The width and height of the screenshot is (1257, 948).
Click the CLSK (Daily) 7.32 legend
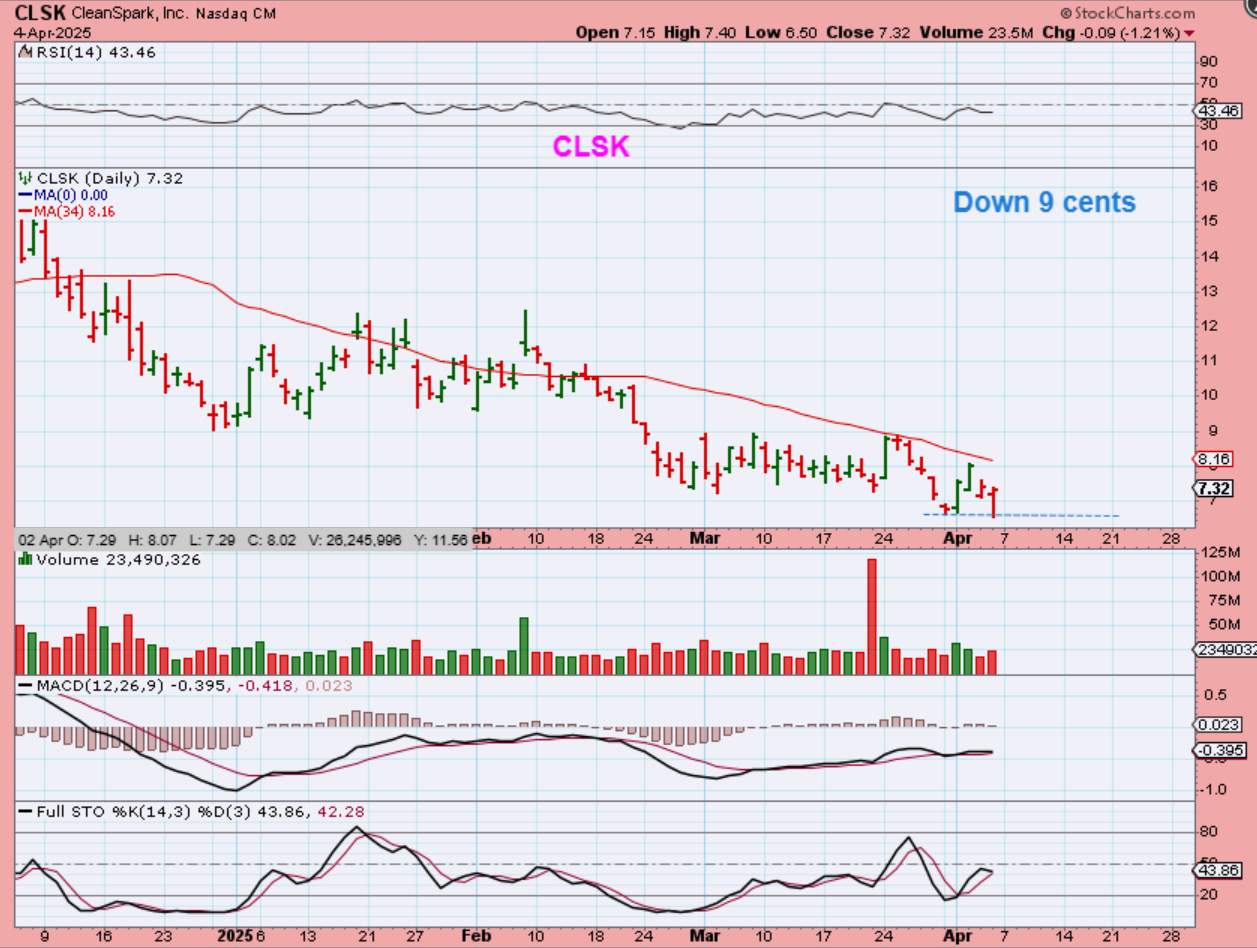coord(102,177)
